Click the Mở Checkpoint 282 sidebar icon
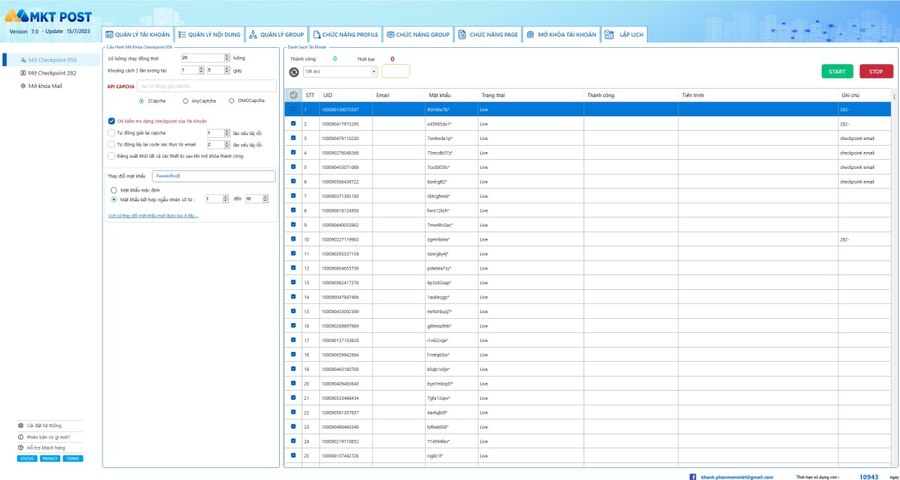Image resolution: width=900 pixels, height=480 pixels. [23, 73]
